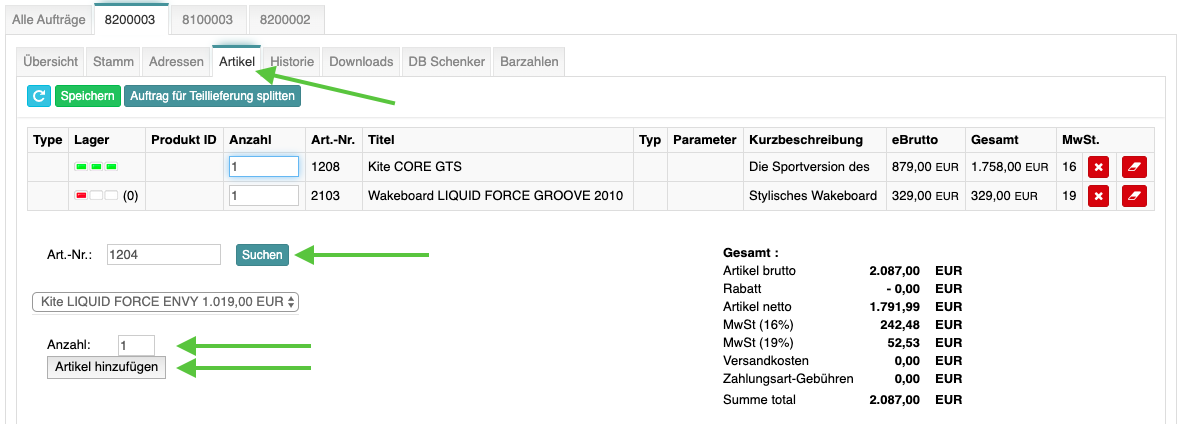
Task: Click the blue refresh icon button
Action: coord(39,96)
